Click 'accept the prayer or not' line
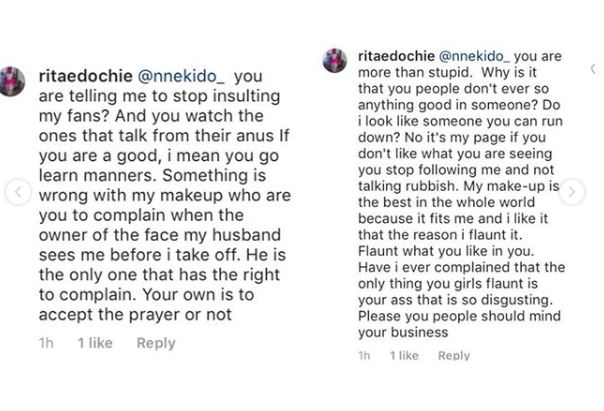 click(x=150, y=316)
